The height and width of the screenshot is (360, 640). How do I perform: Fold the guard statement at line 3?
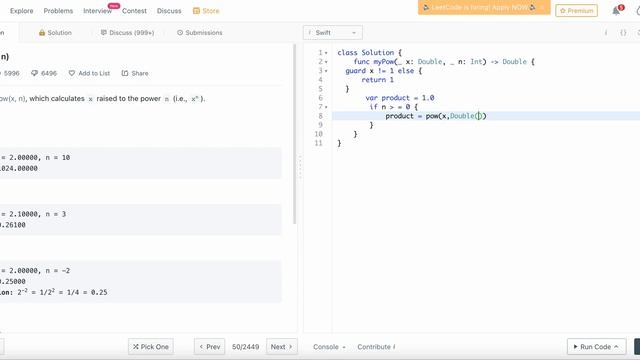[326, 71]
